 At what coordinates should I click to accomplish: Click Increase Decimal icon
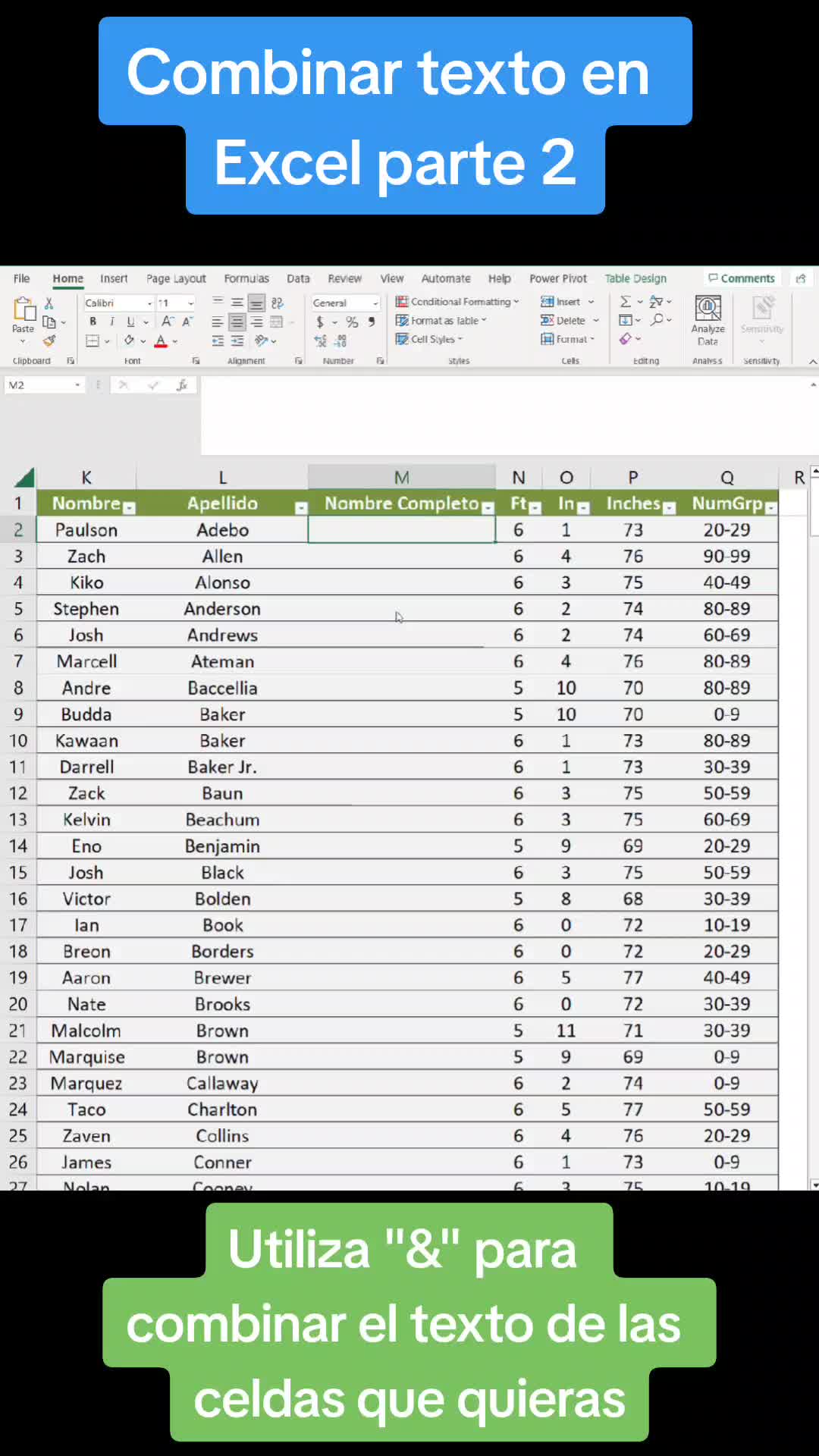tap(321, 341)
